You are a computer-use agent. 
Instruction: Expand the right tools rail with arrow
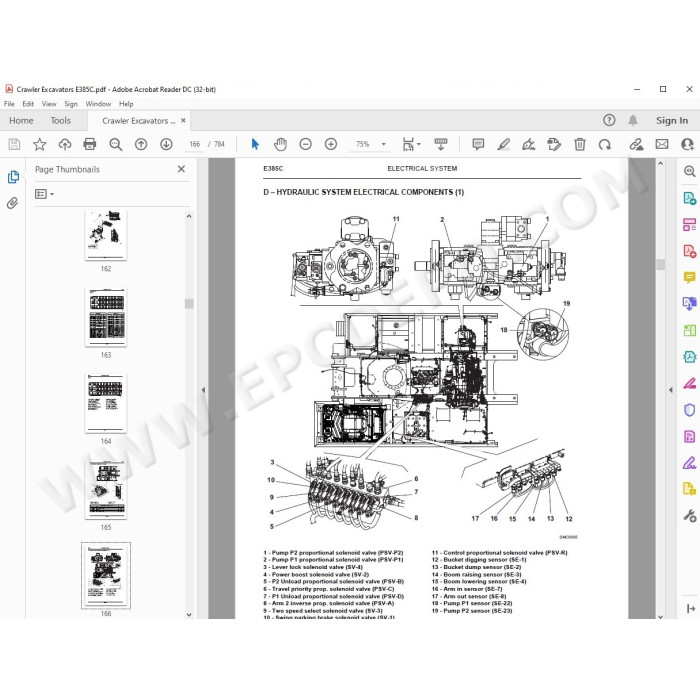click(x=691, y=608)
